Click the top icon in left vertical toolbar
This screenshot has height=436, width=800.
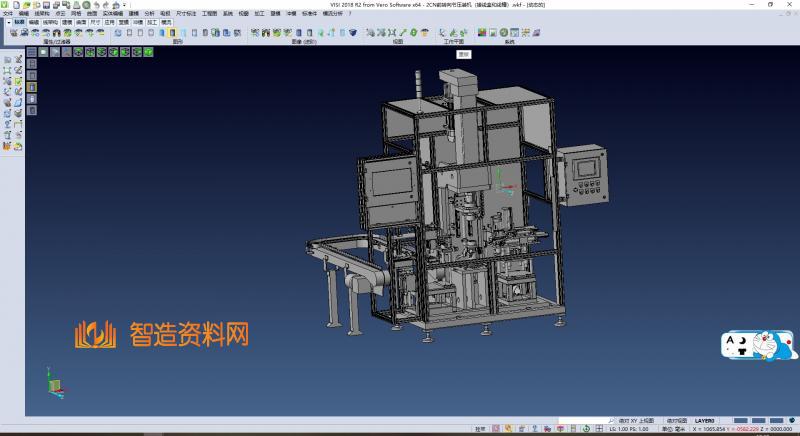coord(7,60)
